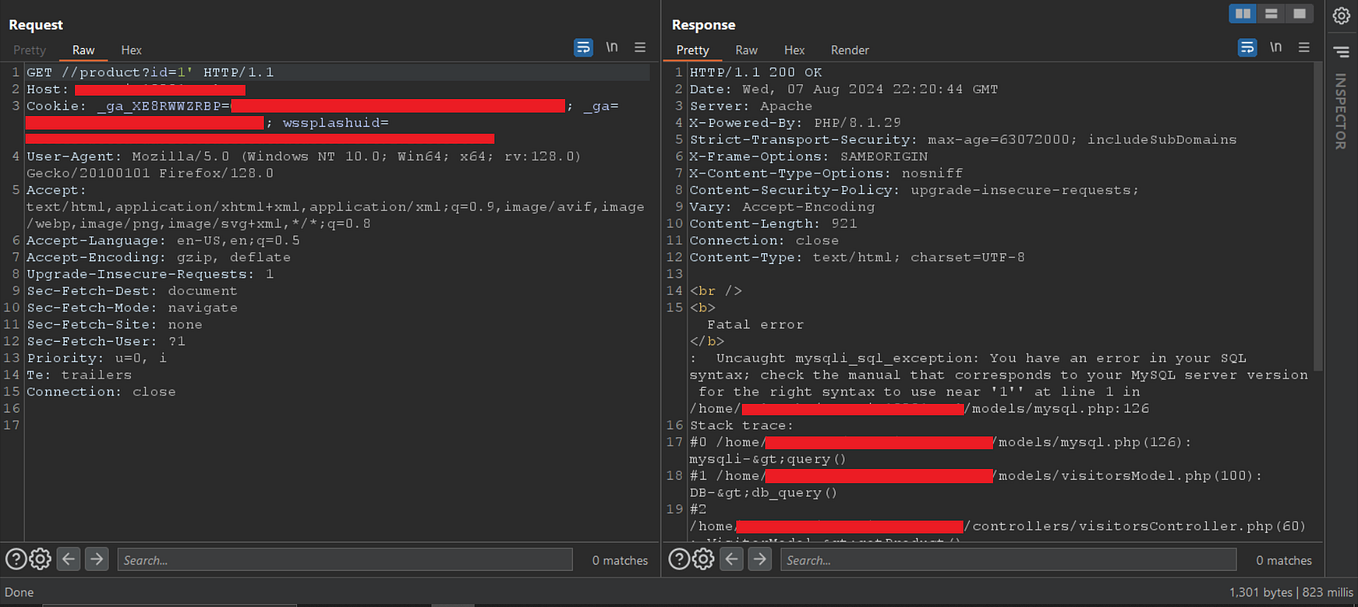
Task: Select the side-by-side layout view
Action: (x=1243, y=13)
